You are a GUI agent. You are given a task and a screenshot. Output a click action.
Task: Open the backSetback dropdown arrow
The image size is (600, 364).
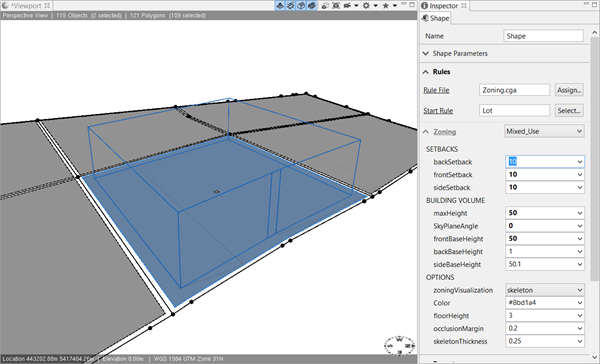(579, 162)
